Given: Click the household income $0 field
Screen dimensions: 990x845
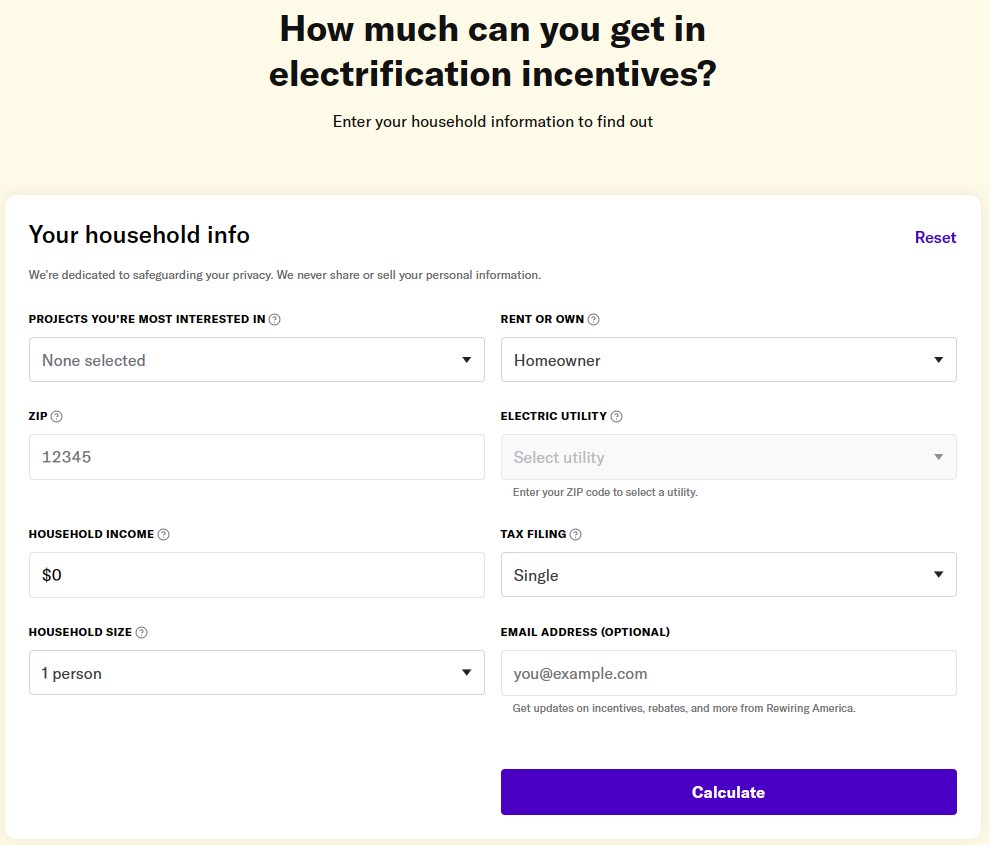Looking at the screenshot, I should 256,575.
